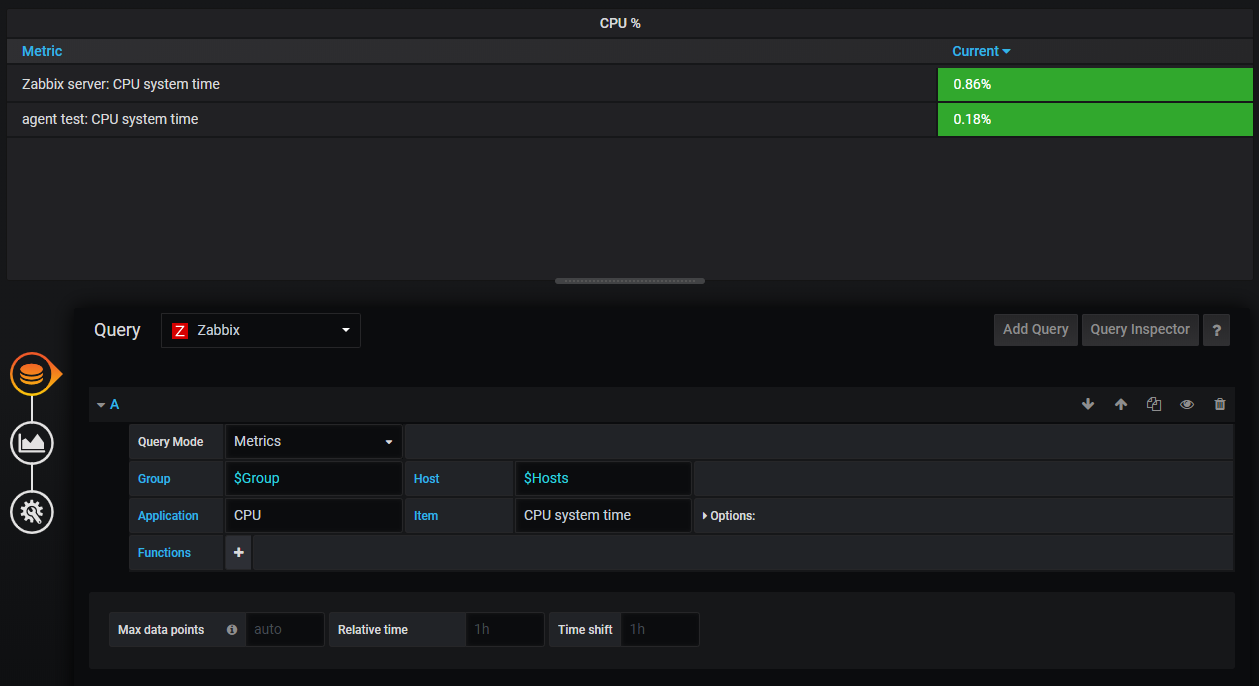This screenshot has height=686, width=1259.
Task: Sort table by Current column
Action: click(x=981, y=51)
